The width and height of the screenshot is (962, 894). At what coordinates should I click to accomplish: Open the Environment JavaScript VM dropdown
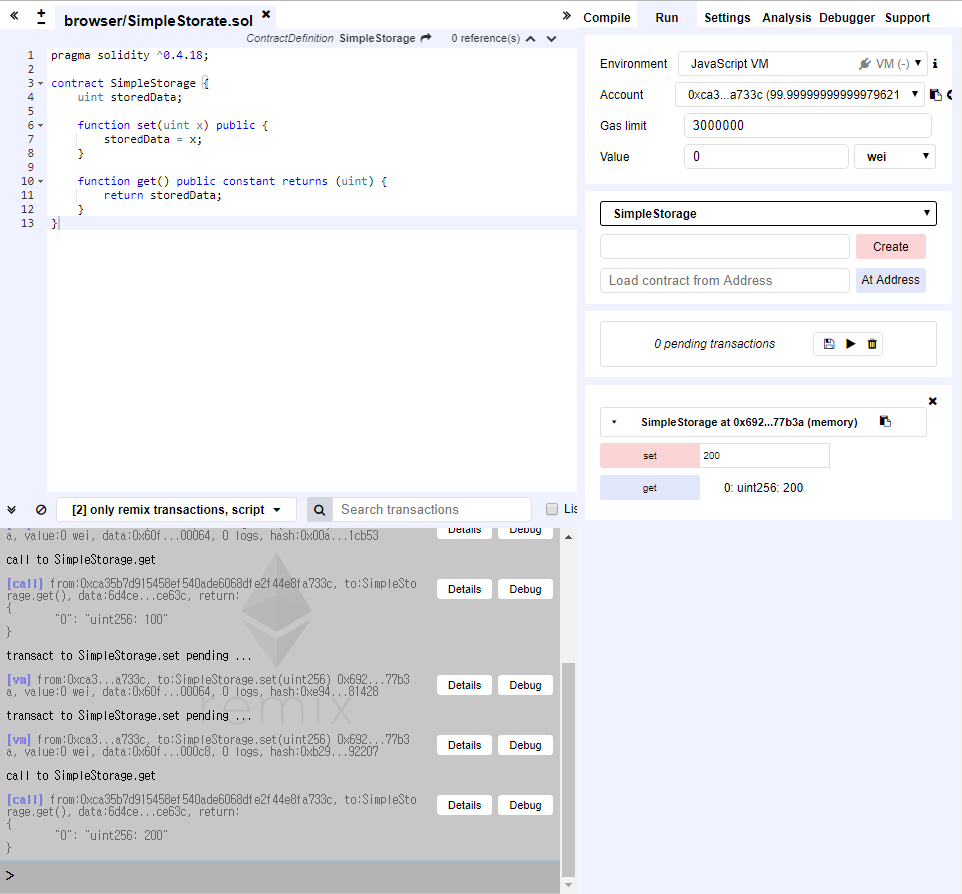click(x=802, y=63)
